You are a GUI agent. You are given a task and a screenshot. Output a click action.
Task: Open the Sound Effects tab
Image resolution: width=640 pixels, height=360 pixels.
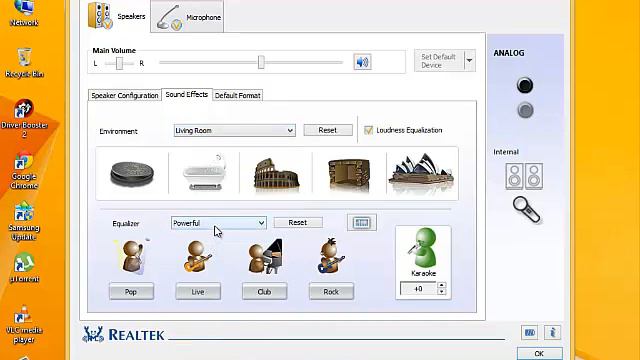tap(187, 94)
